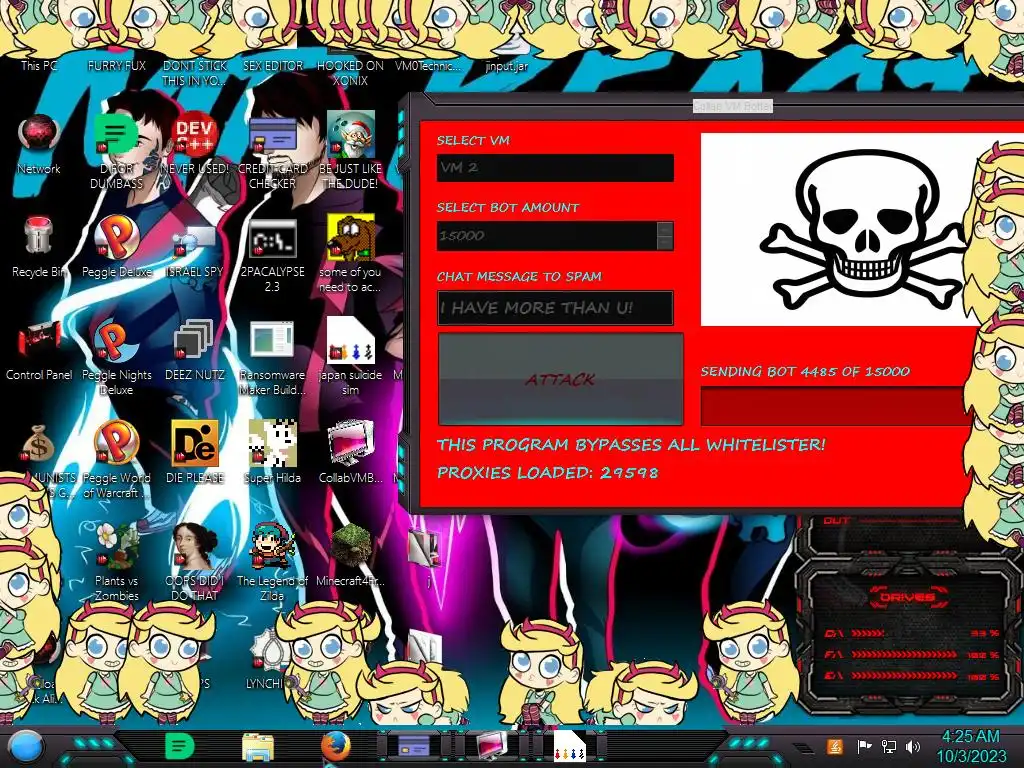Open the LYNCHI... desktop shortcut

tap(268, 656)
